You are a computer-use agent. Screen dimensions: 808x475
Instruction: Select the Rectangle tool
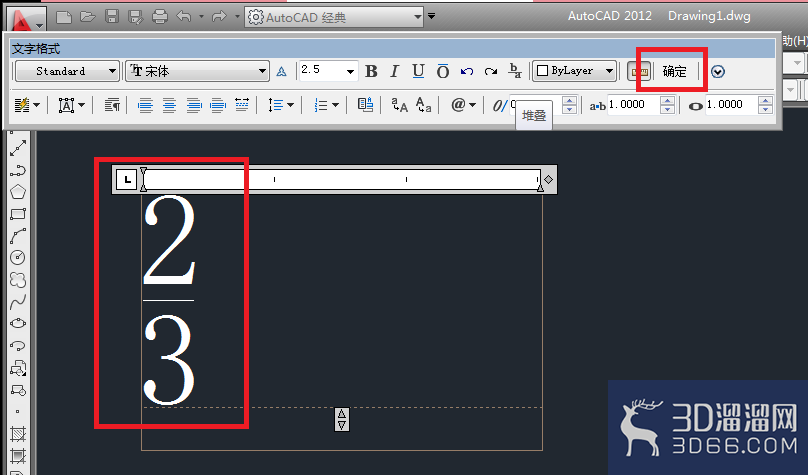click(x=18, y=214)
